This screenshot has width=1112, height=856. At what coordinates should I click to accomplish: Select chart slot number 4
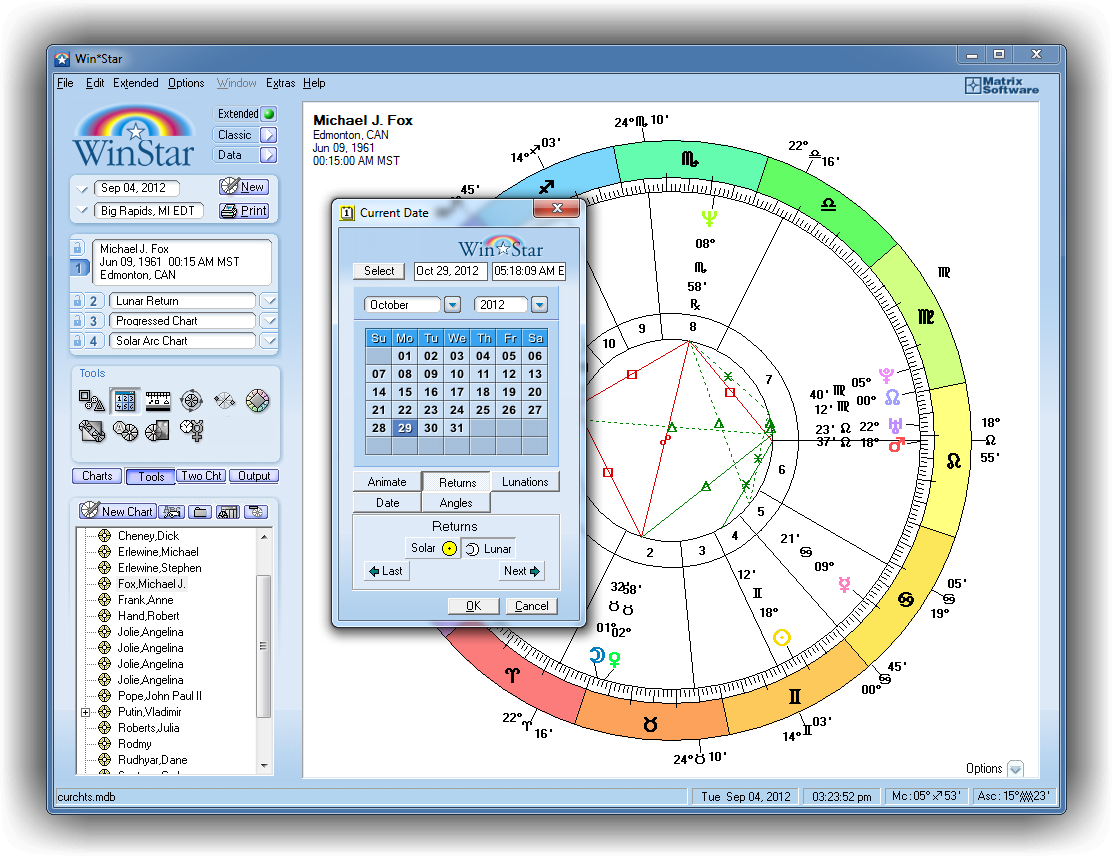click(94, 341)
